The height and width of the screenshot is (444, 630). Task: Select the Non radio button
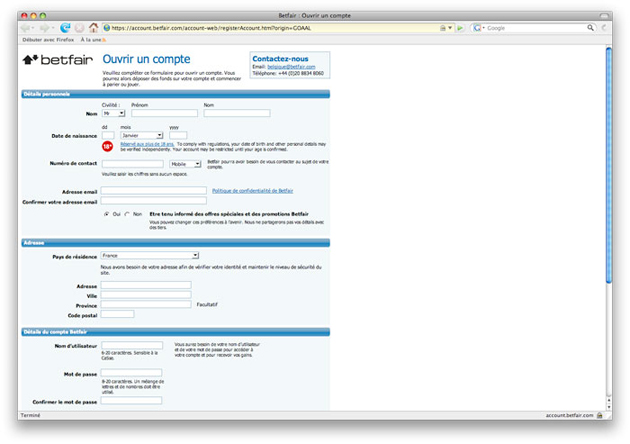point(127,214)
